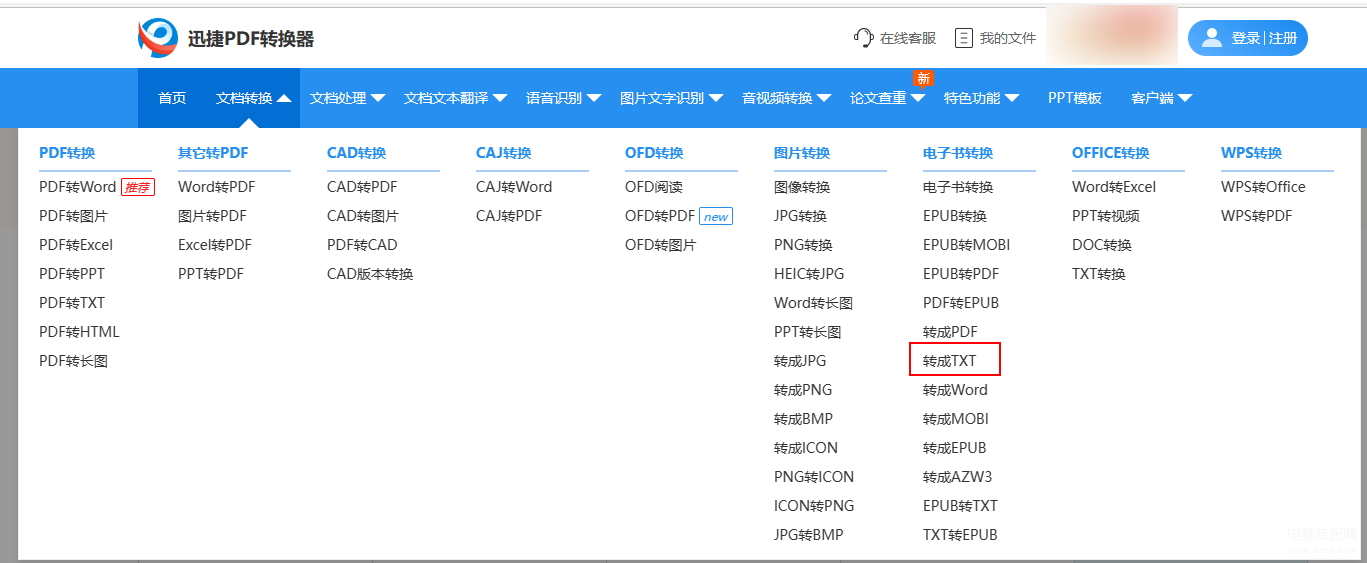The height and width of the screenshot is (563, 1367).
Task: Open 我的文件 link
Action: click(1007, 38)
